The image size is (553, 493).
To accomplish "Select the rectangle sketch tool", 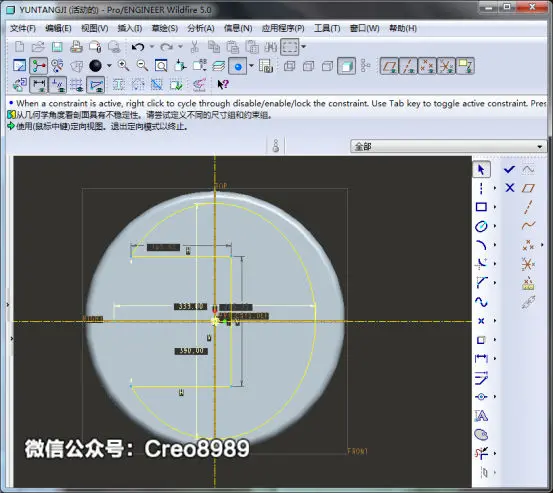I will tap(481, 207).
